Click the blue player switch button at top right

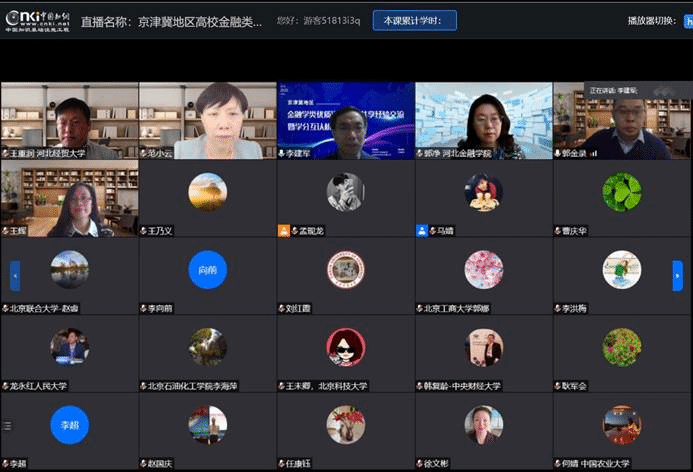(x=688, y=20)
